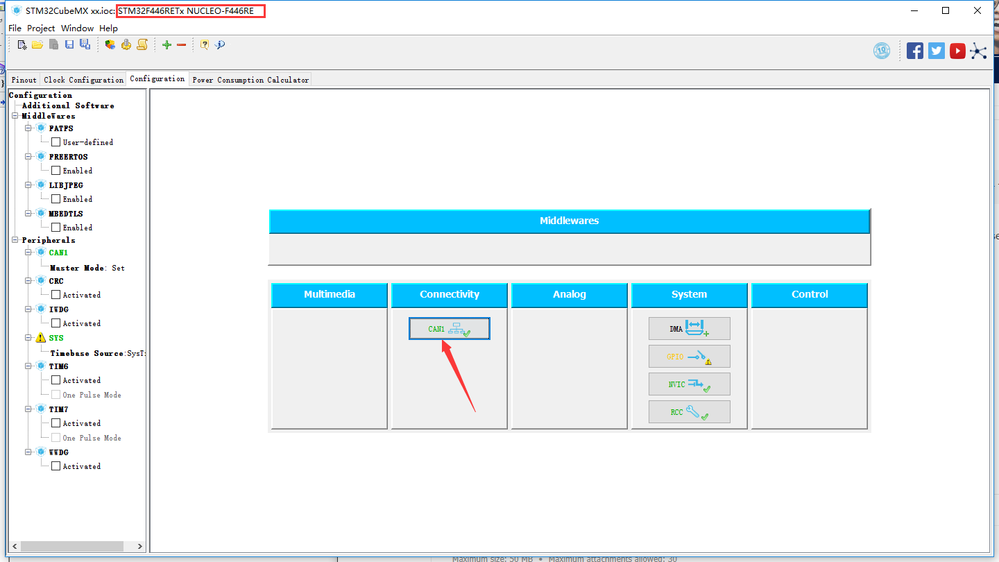The width and height of the screenshot is (999, 562).
Task: Click the Save Project floppy icon
Action: tap(69, 45)
